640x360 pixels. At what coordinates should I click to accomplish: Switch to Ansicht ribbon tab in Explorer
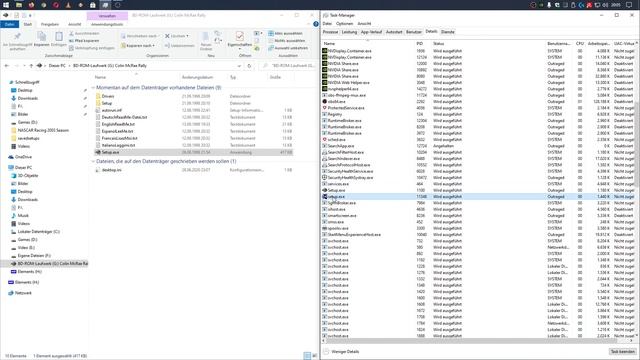75,24
